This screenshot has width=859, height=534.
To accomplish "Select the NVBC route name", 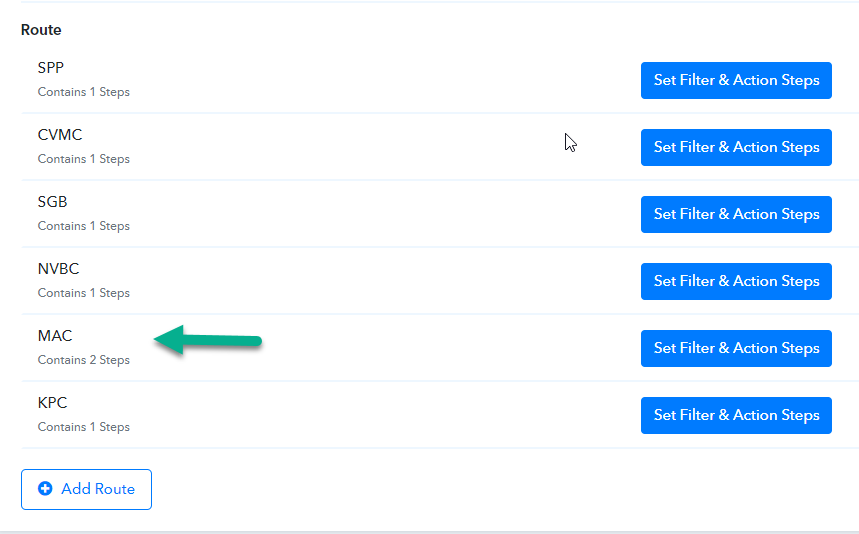I will click(x=58, y=269).
